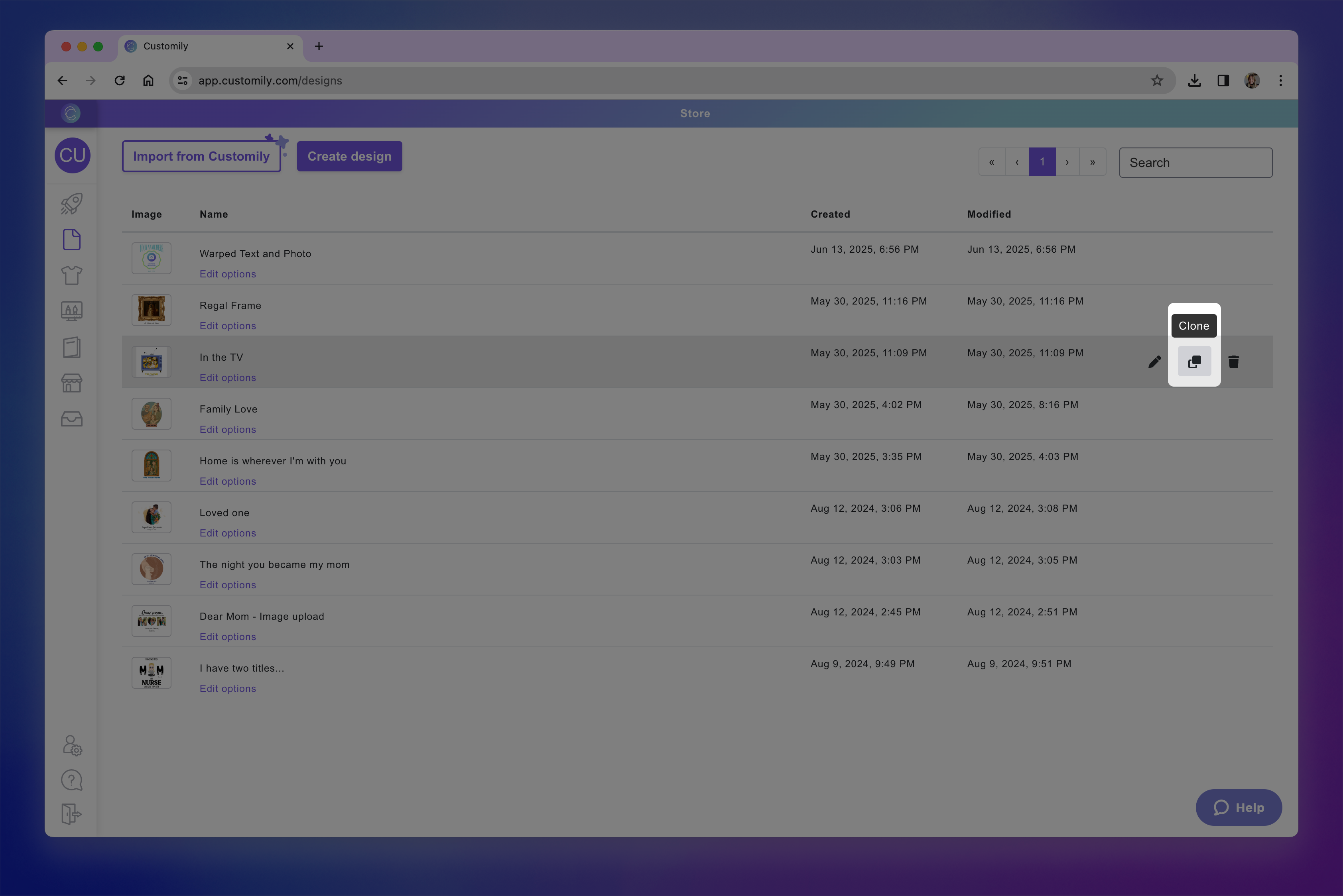Open the rocket launch sidebar icon
1343x896 pixels.
[x=71, y=204]
